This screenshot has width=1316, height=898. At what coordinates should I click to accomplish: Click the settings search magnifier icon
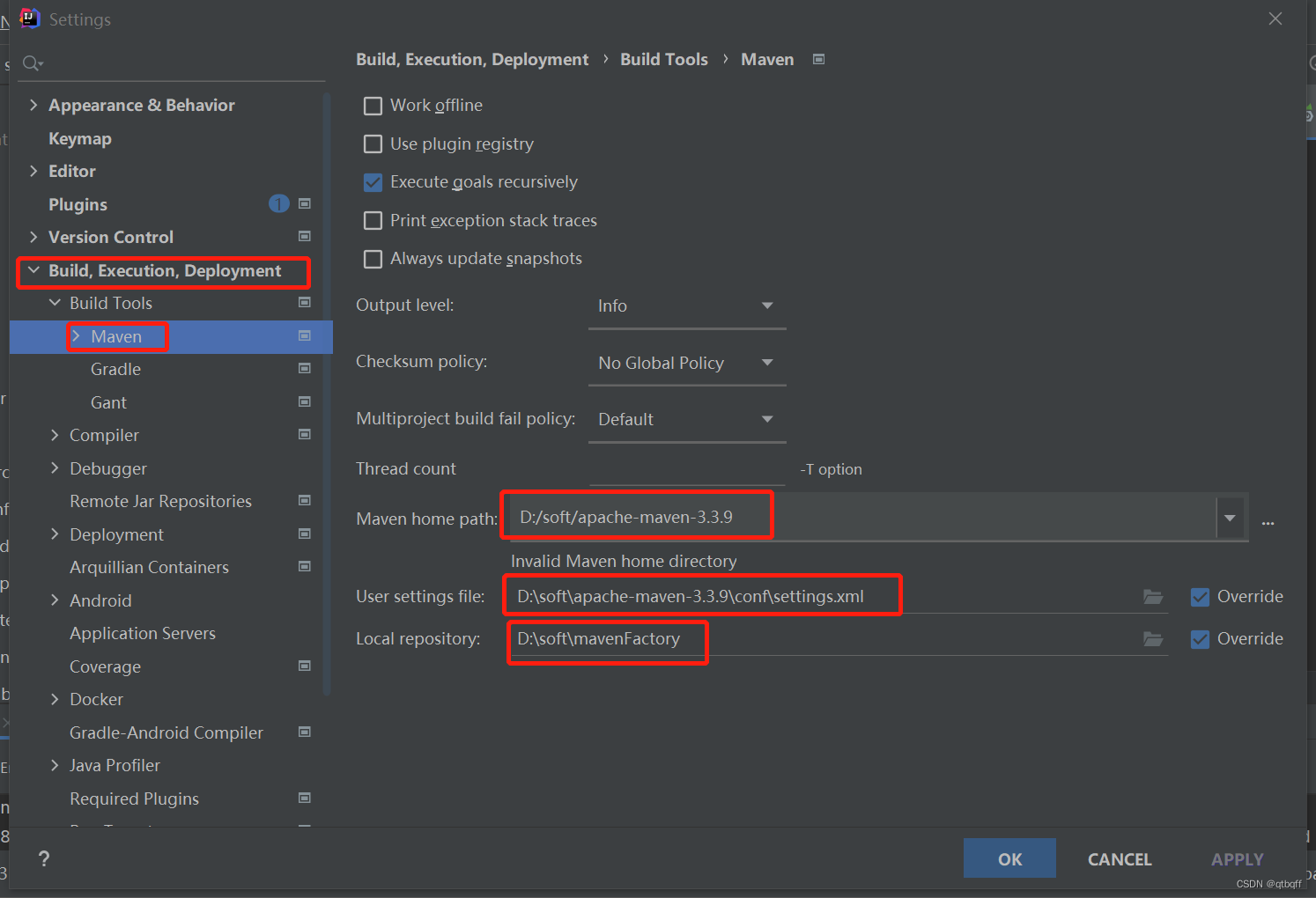pos(32,63)
